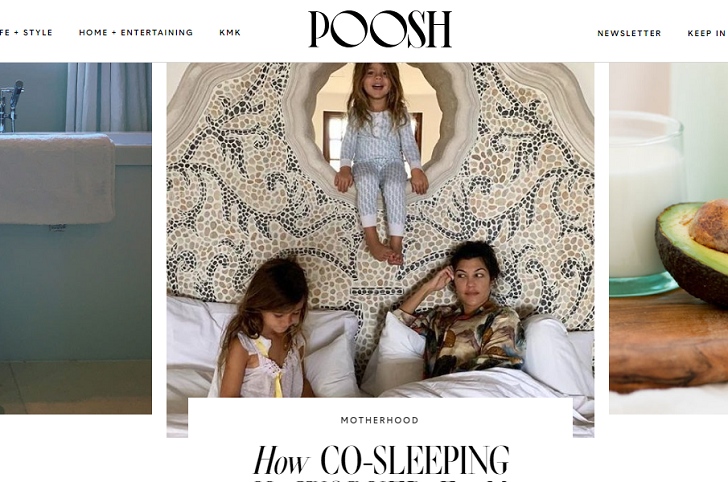
Task: Click the white towel on bathtub
Action: point(57,179)
